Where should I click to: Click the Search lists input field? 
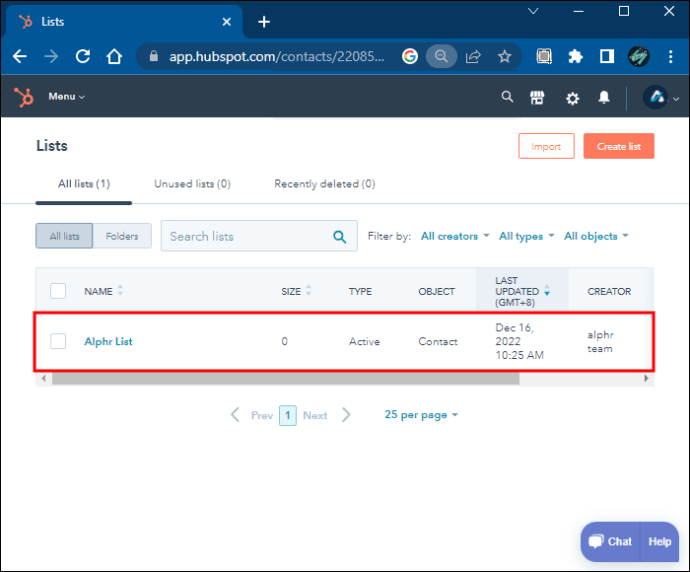pos(246,236)
